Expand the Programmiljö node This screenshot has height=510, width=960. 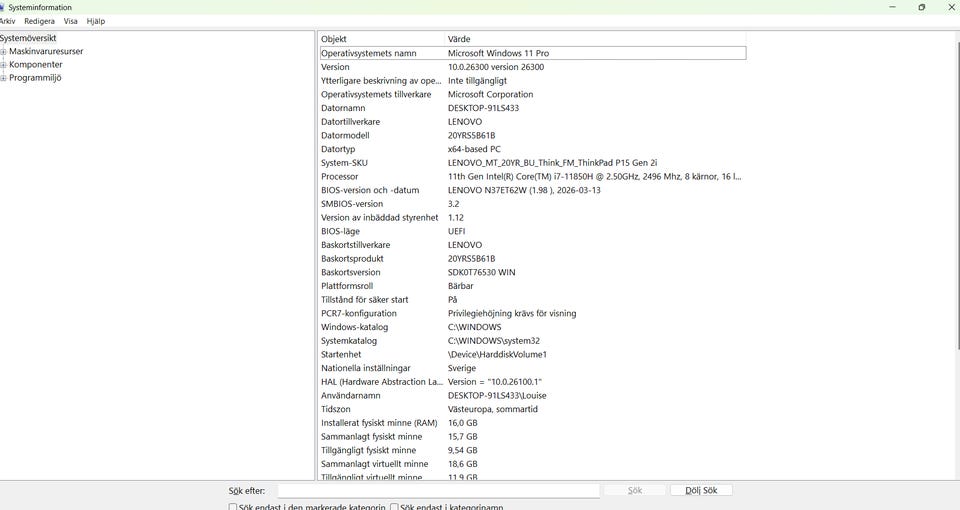pos(3,78)
